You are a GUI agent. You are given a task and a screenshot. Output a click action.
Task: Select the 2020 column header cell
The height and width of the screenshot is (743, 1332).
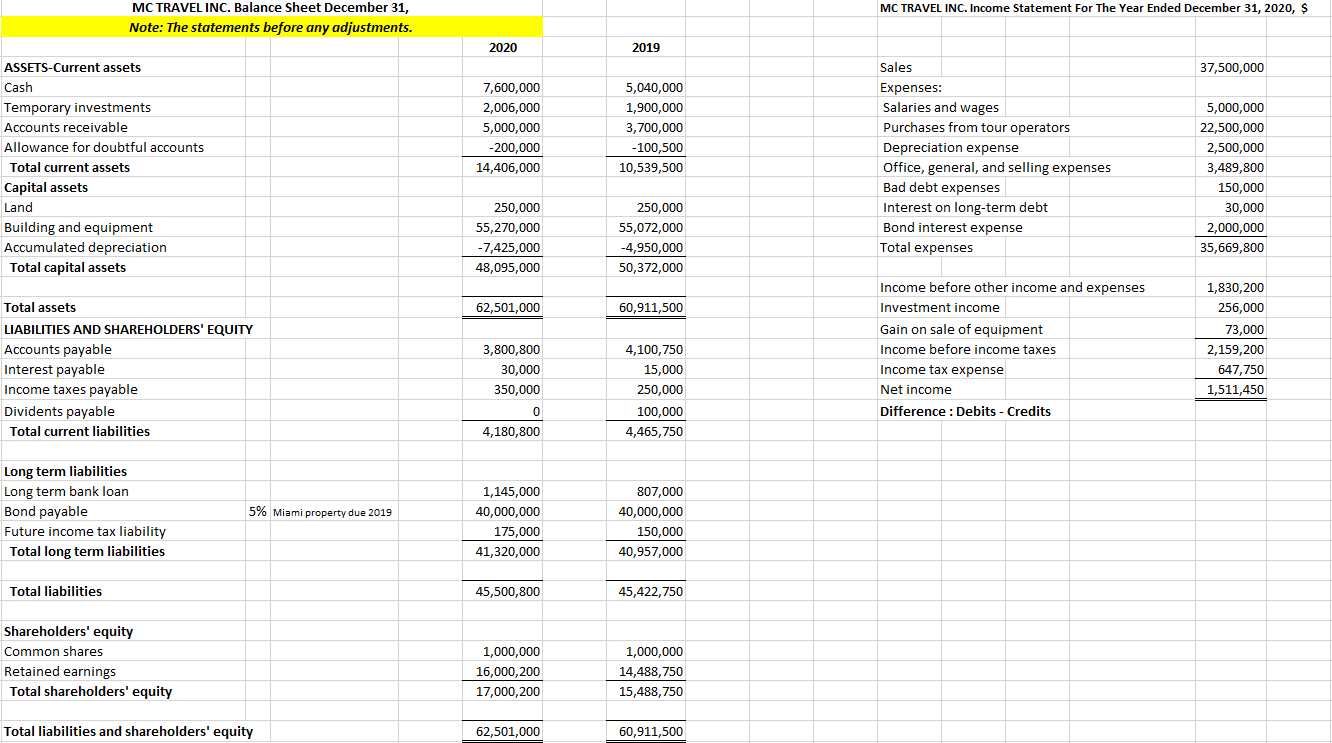pyautogui.click(x=503, y=47)
